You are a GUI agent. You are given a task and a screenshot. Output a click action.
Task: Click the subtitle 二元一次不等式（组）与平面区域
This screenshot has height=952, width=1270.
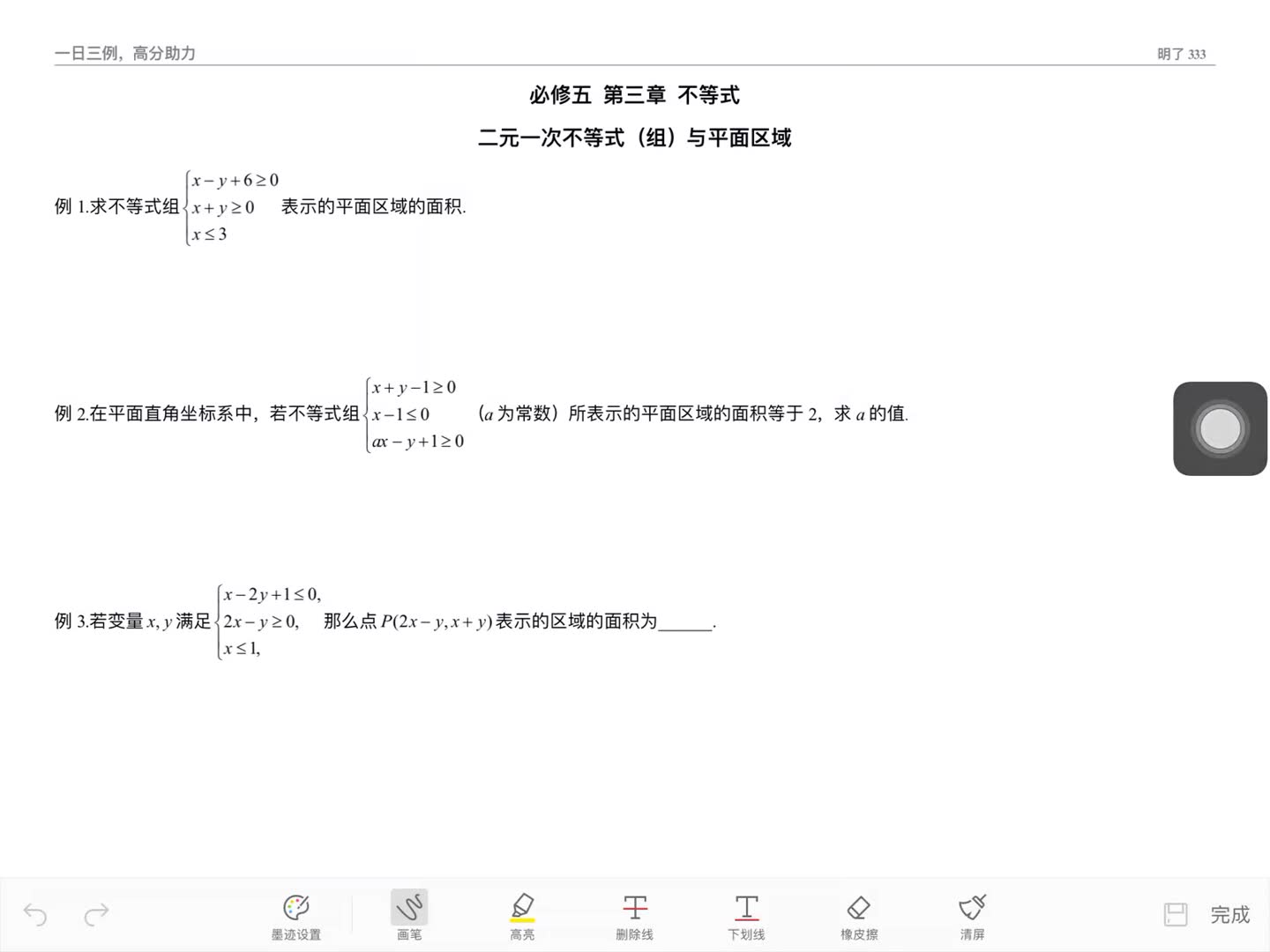[x=634, y=138]
